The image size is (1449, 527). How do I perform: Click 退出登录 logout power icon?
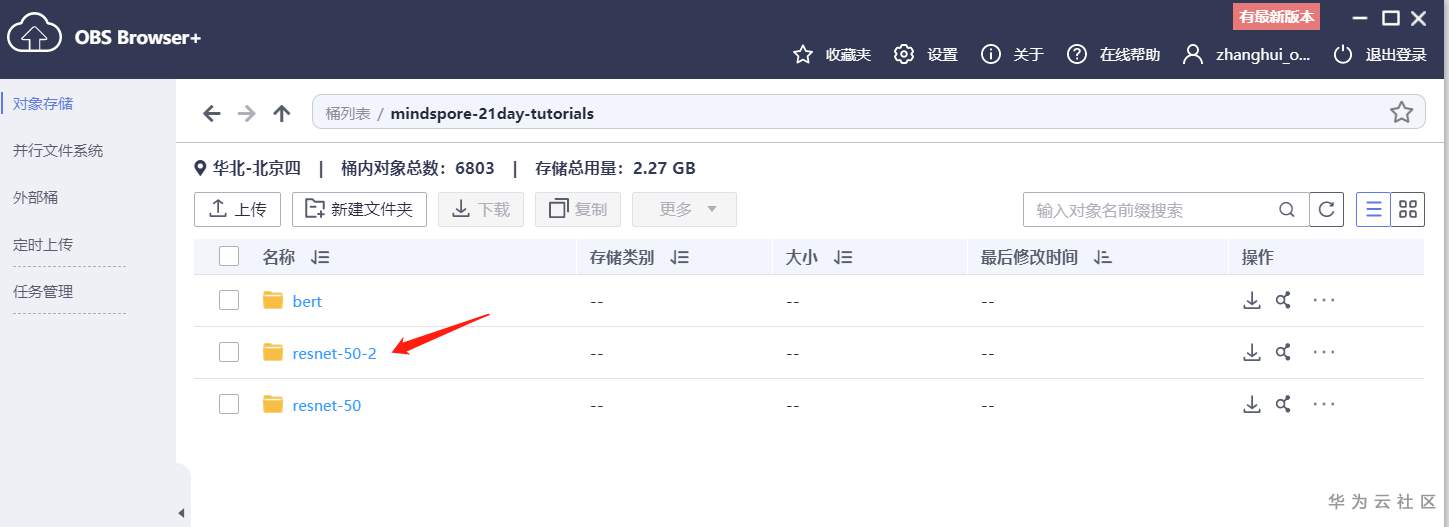click(1343, 54)
